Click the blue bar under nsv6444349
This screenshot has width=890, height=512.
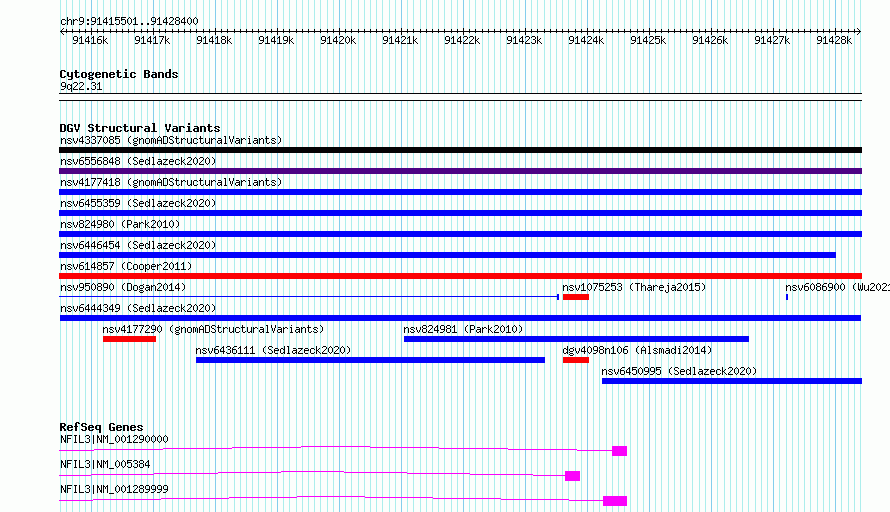pyautogui.click(x=460, y=318)
